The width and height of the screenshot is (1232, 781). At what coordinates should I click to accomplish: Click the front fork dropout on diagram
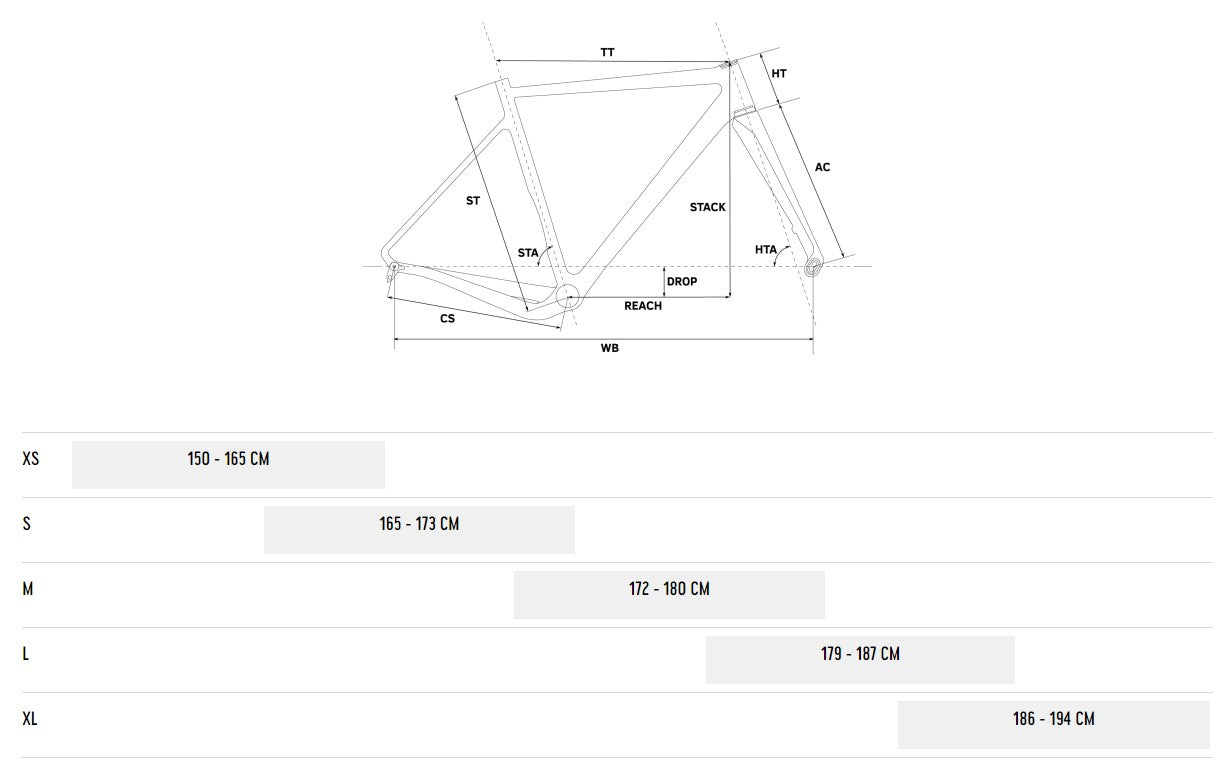click(812, 266)
